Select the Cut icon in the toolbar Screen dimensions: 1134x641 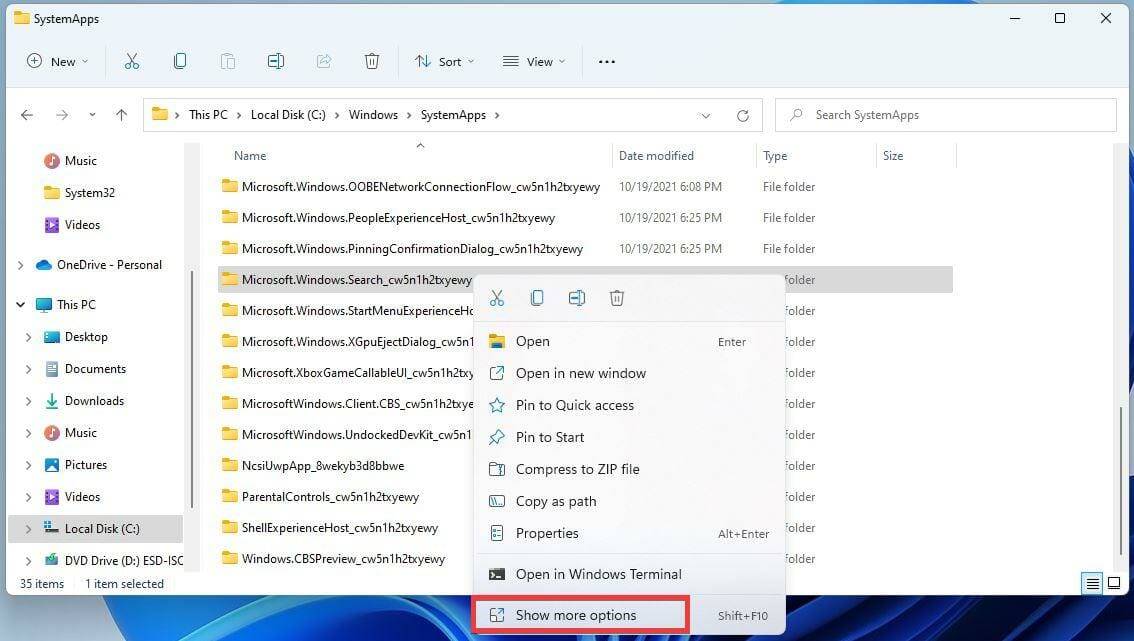pos(131,61)
